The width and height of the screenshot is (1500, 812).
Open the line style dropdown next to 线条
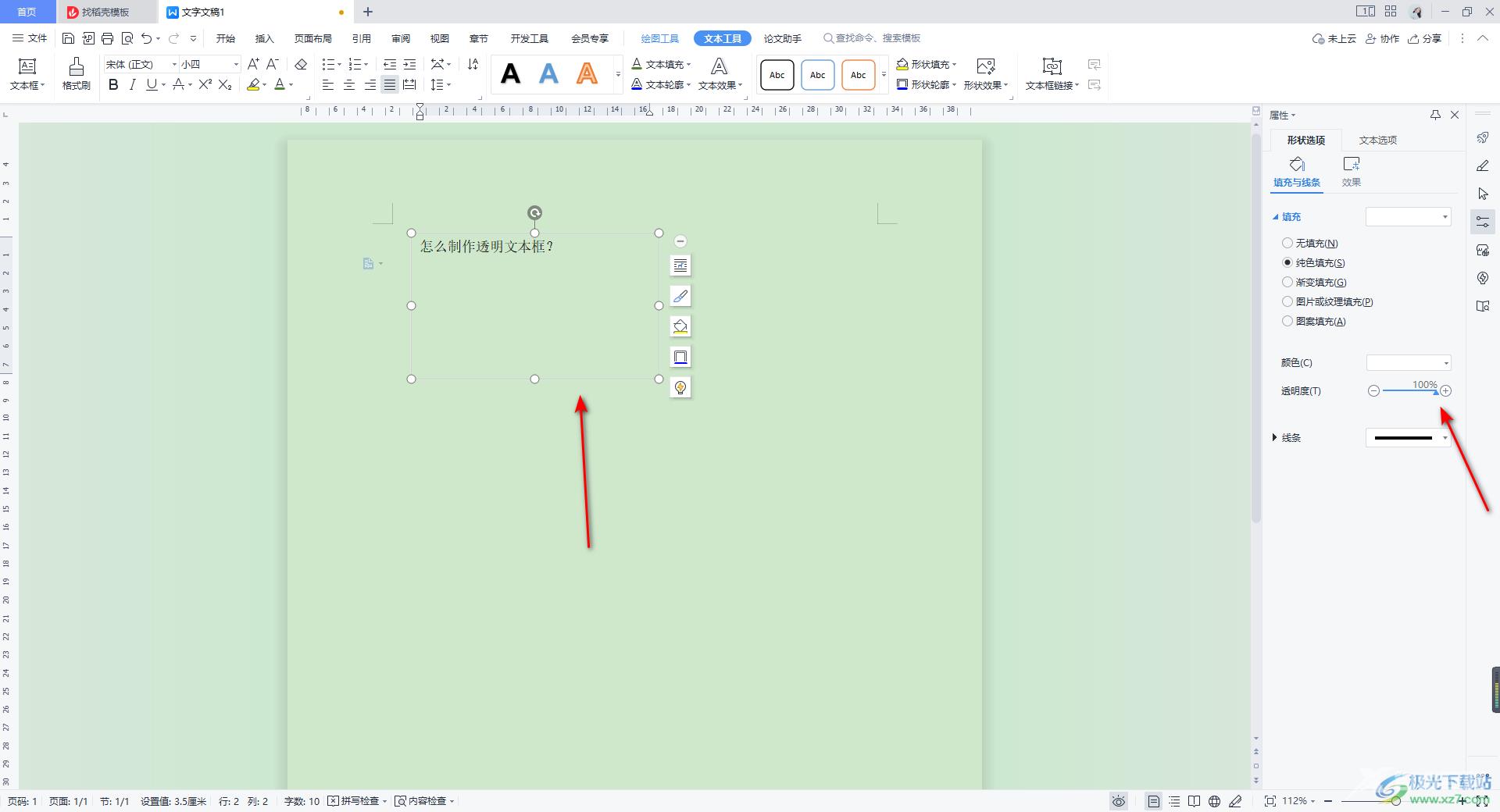tap(1408, 438)
